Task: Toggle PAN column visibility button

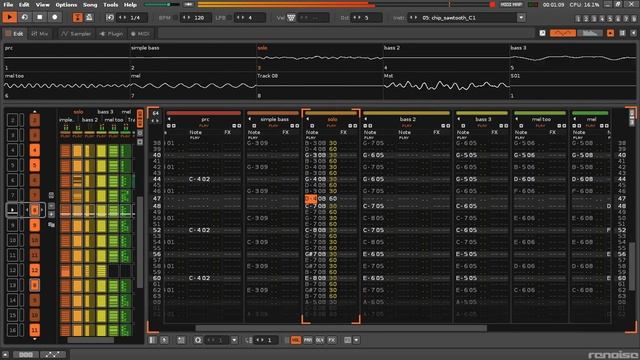Action: [308, 340]
